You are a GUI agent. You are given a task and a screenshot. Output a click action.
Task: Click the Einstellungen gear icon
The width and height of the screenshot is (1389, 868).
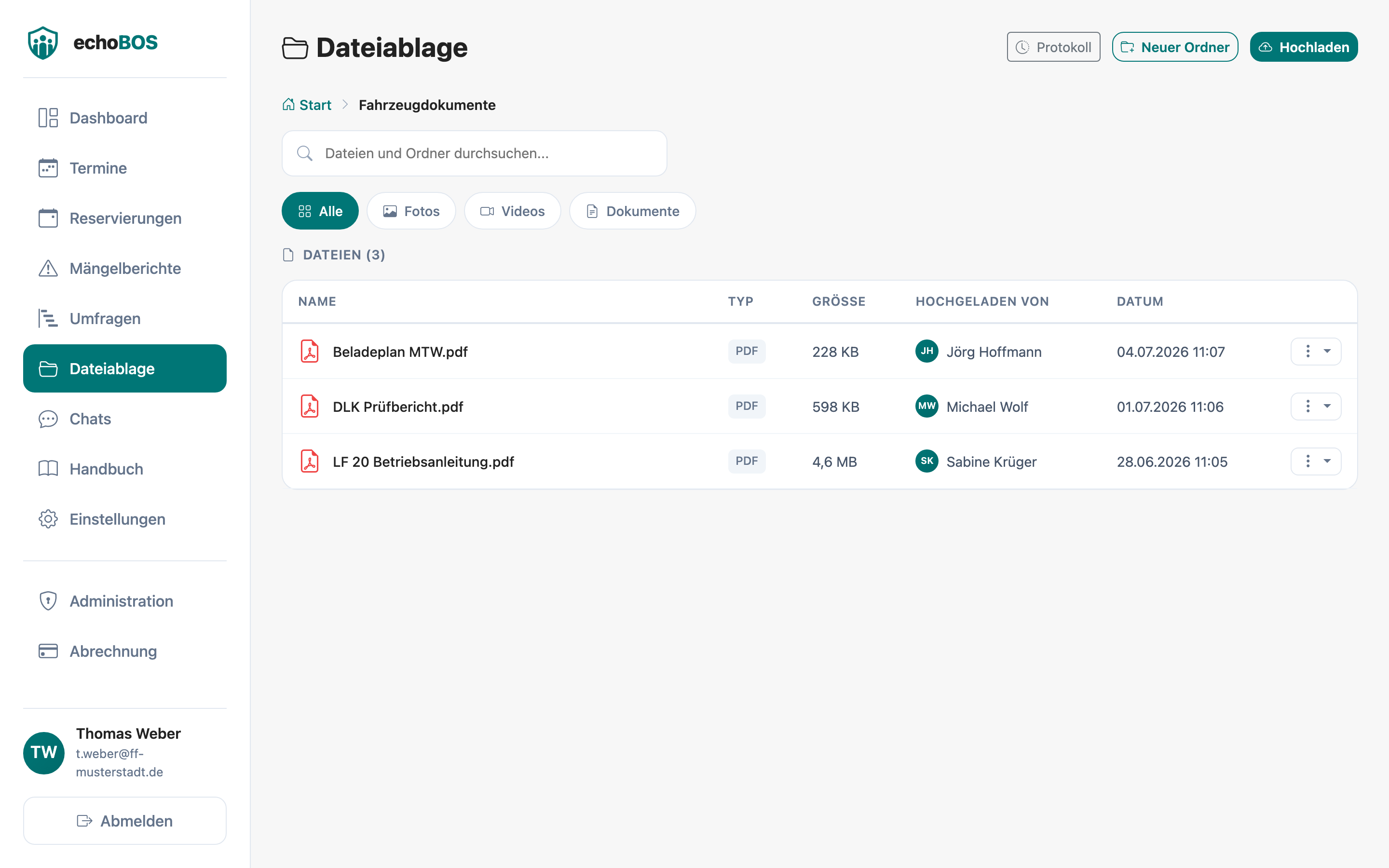(48, 519)
